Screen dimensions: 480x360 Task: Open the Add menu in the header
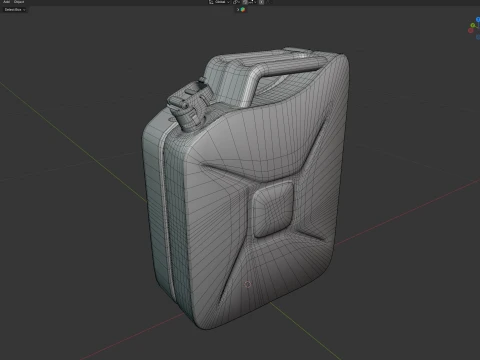coord(6,2)
